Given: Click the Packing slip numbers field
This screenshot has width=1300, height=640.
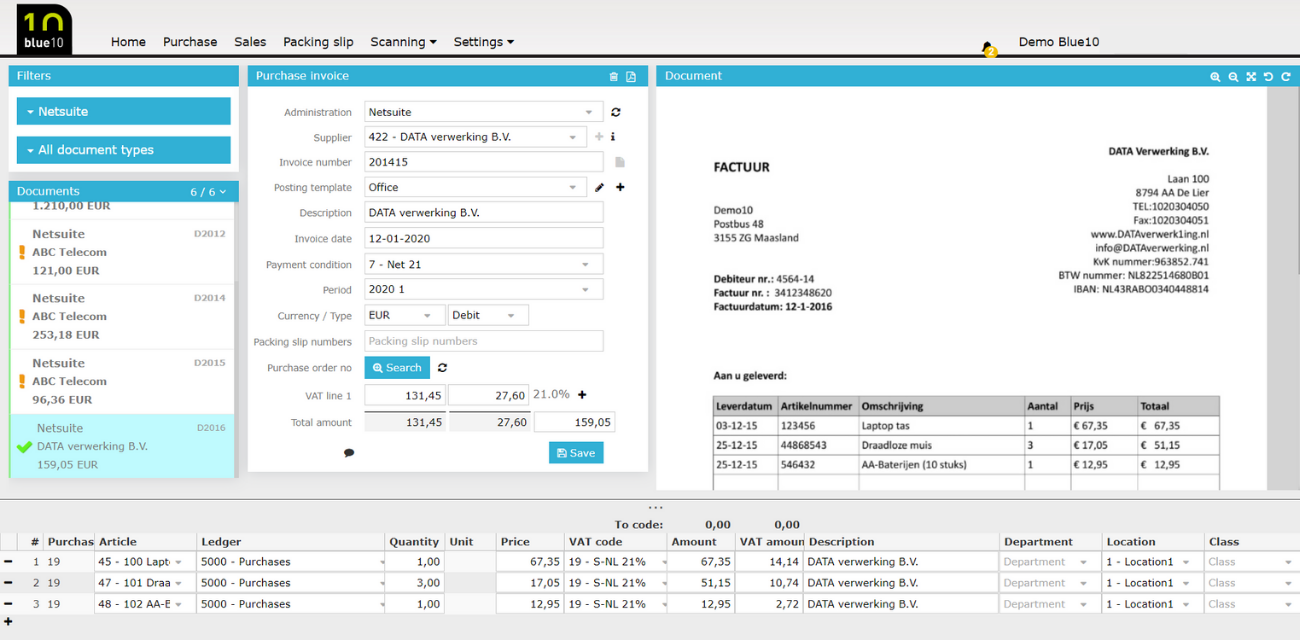Looking at the screenshot, I should pyautogui.click(x=484, y=341).
